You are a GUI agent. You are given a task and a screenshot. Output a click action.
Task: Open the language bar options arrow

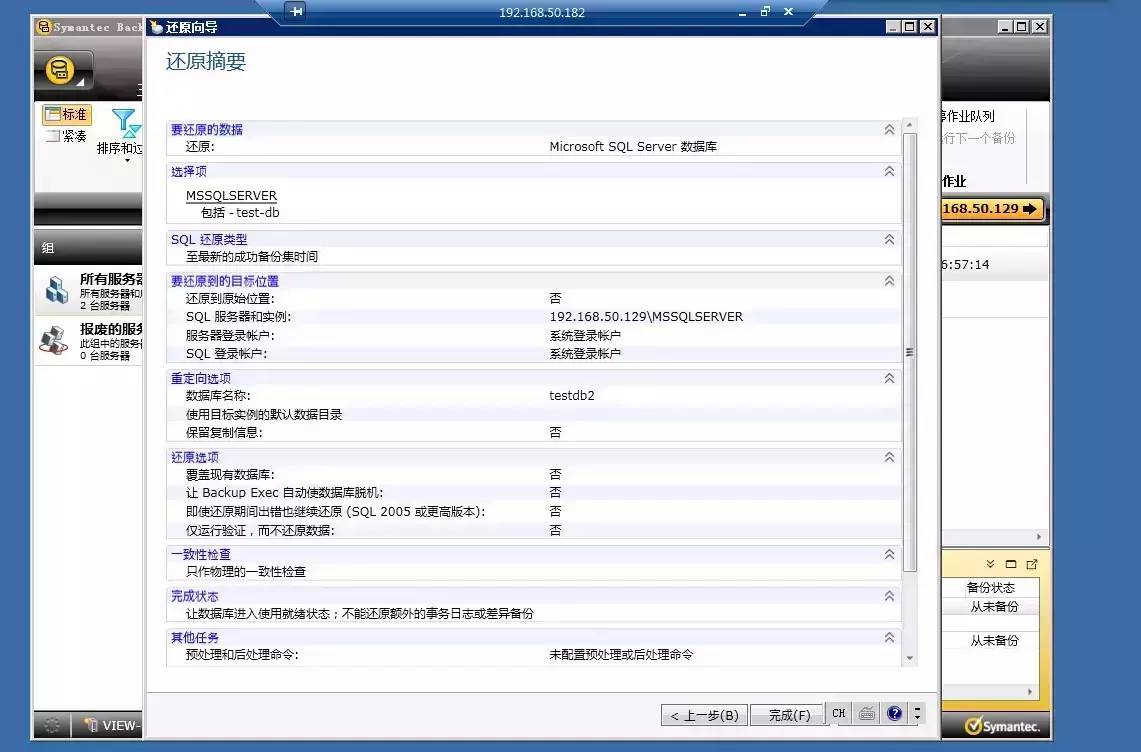[x=917, y=714]
